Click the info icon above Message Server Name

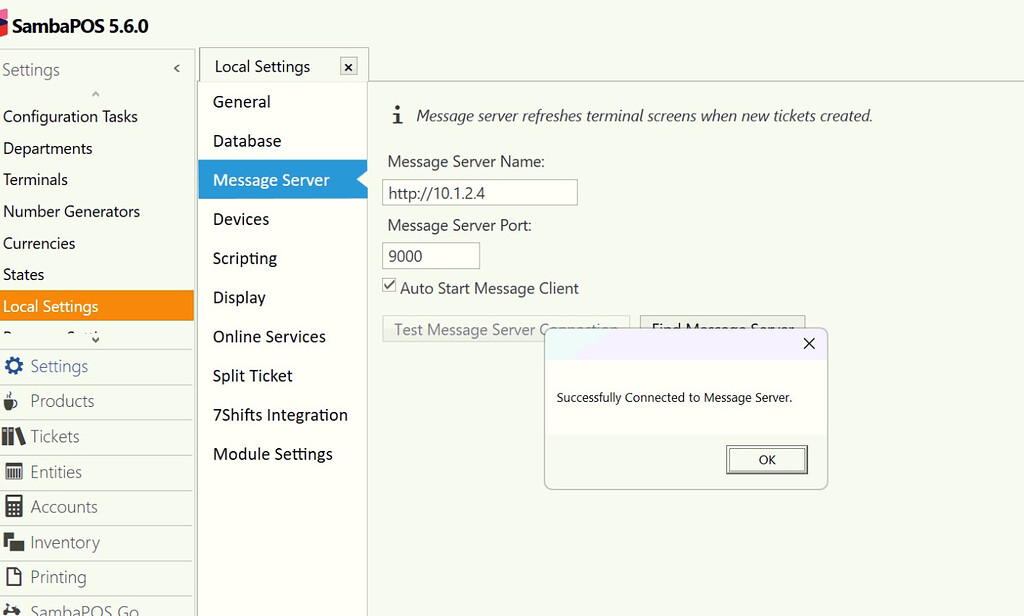pos(396,115)
